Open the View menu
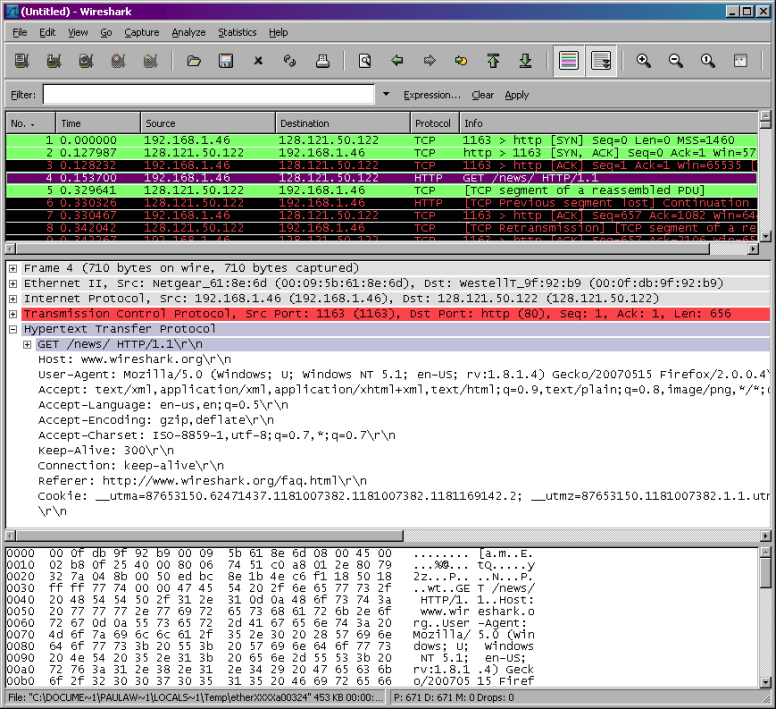776x709 pixels. (78, 33)
